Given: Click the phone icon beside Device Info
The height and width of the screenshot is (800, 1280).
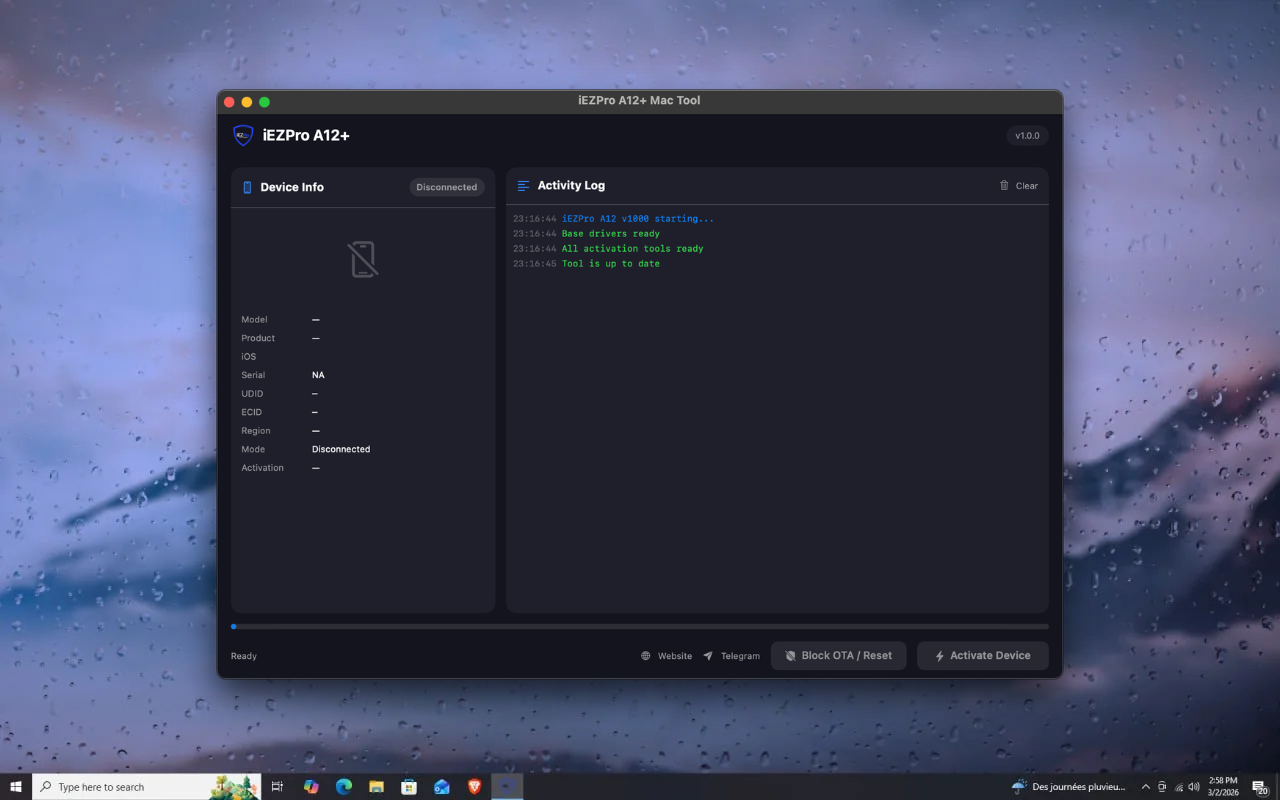Looking at the screenshot, I should pos(247,187).
